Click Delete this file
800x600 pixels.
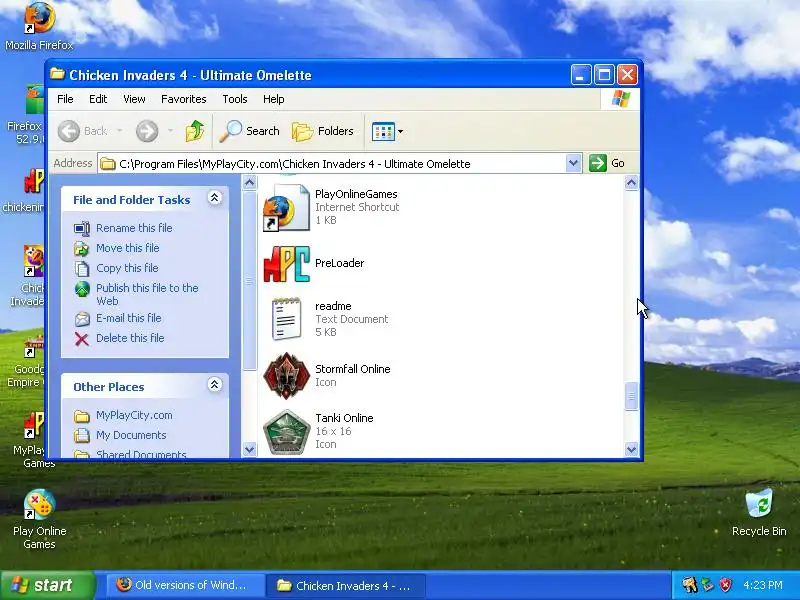pyautogui.click(x=130, y=338)
